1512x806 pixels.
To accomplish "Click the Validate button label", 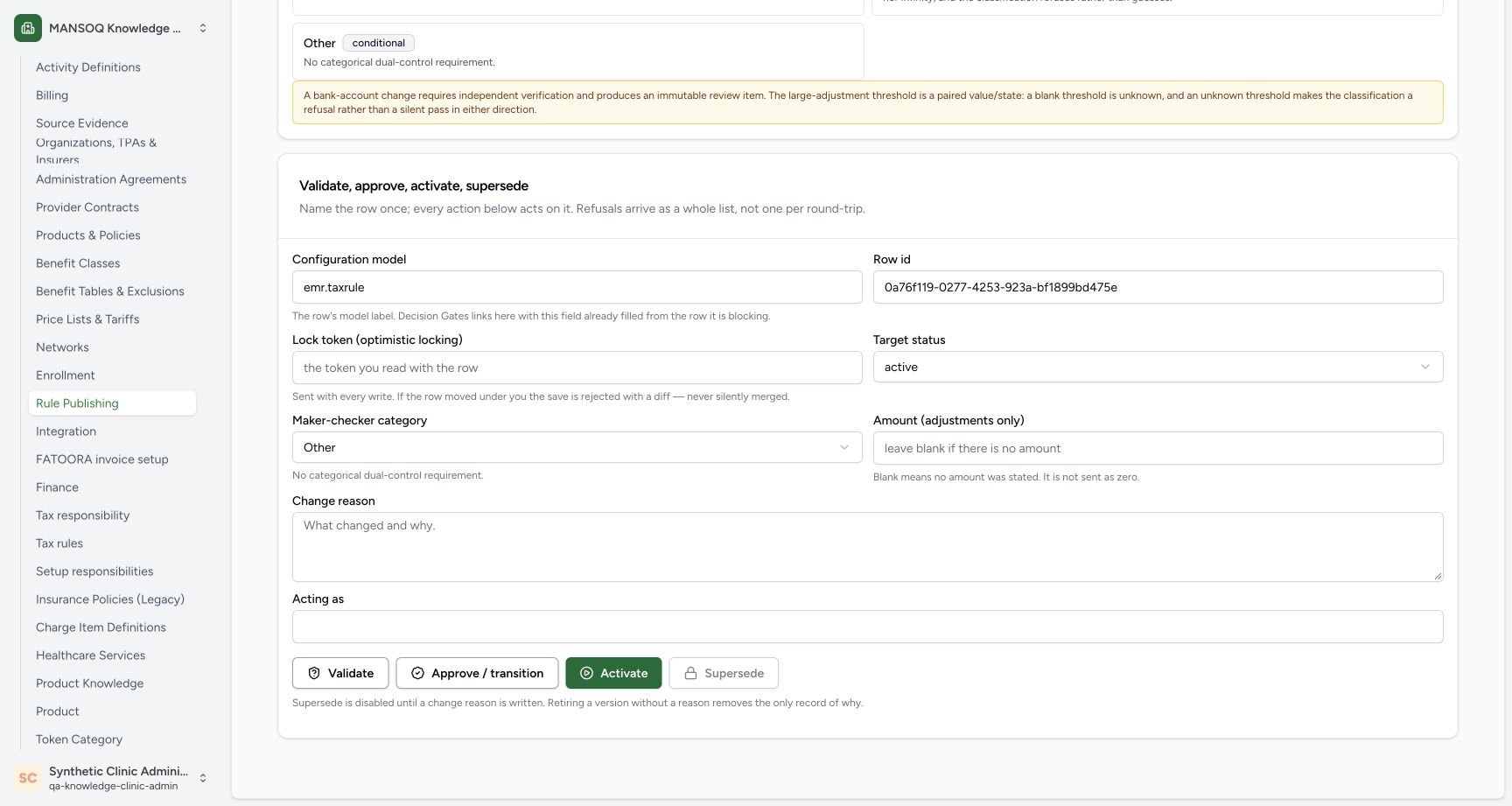I will click(351, 673).
